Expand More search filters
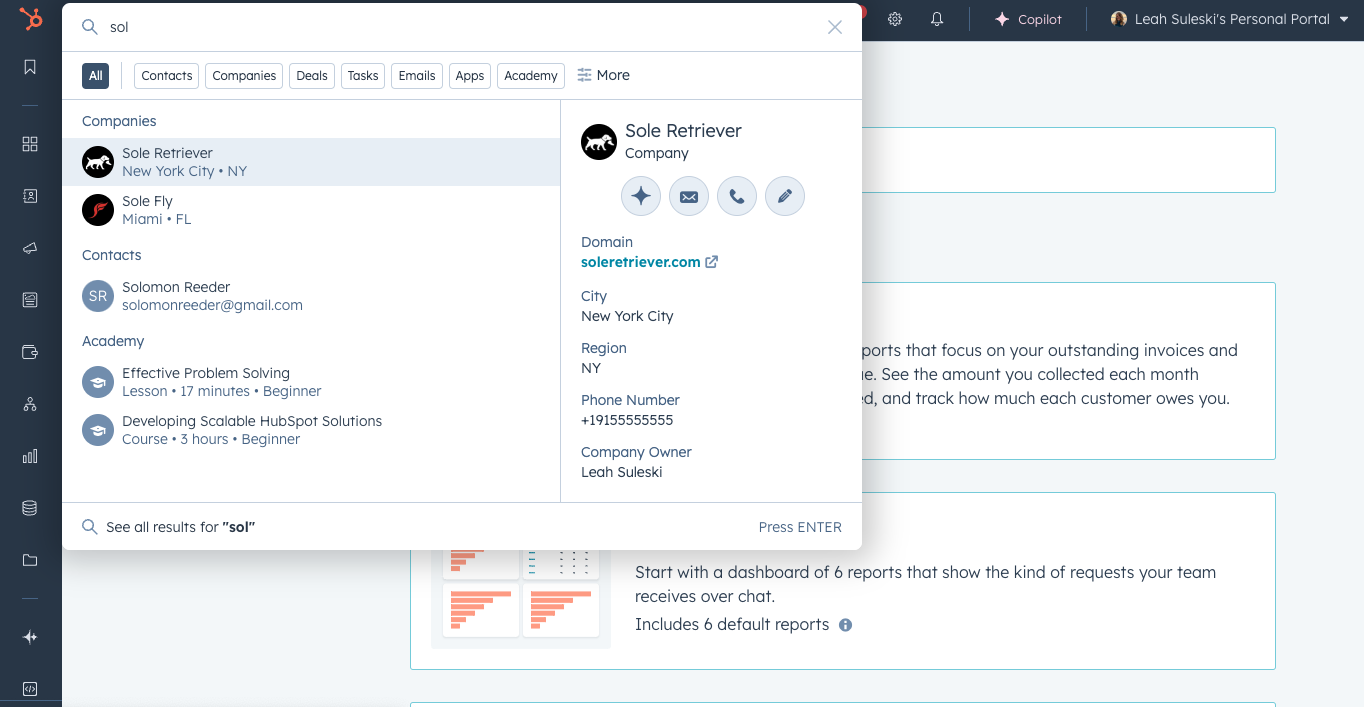1364x707 pixels. click(x=604, y=75)
